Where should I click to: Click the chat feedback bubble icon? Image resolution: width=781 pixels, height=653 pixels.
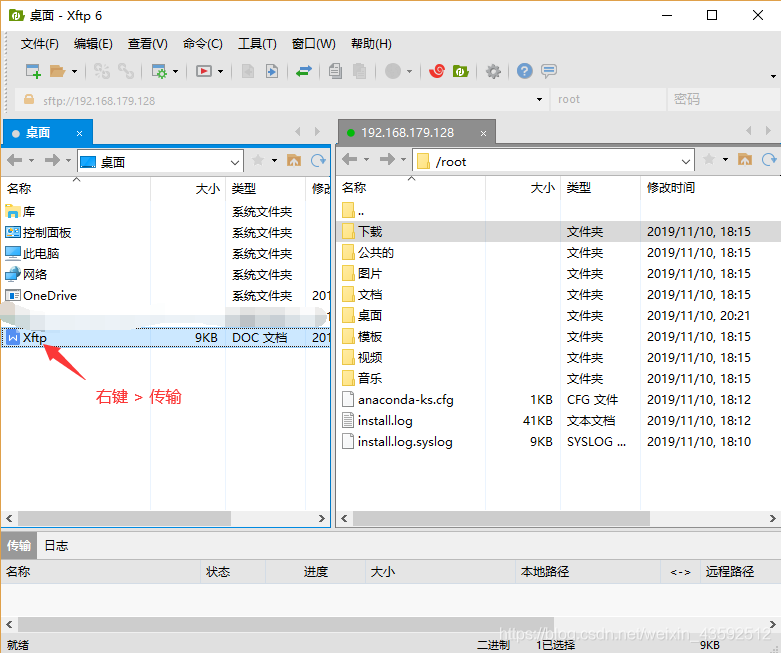tap(548, 71)
